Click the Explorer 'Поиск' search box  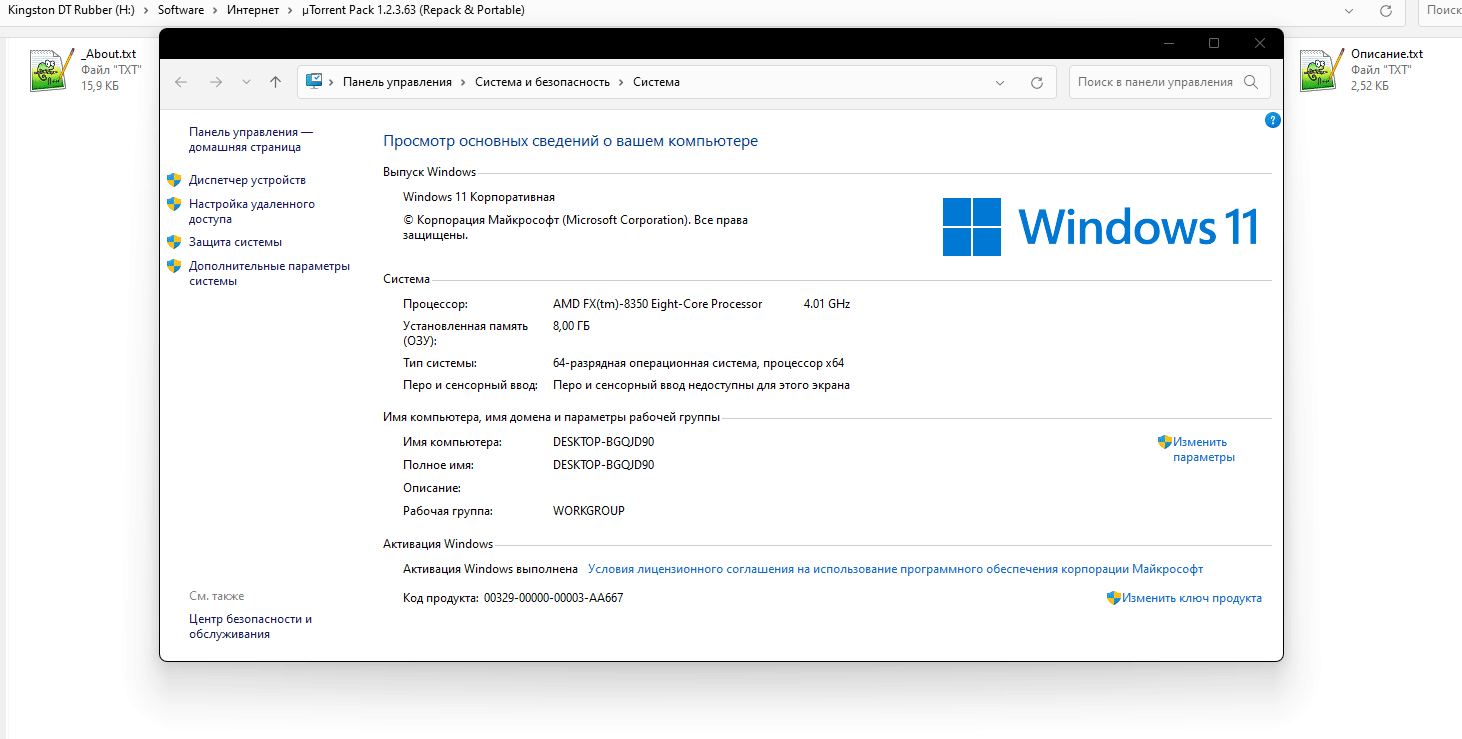point(1440,10)
